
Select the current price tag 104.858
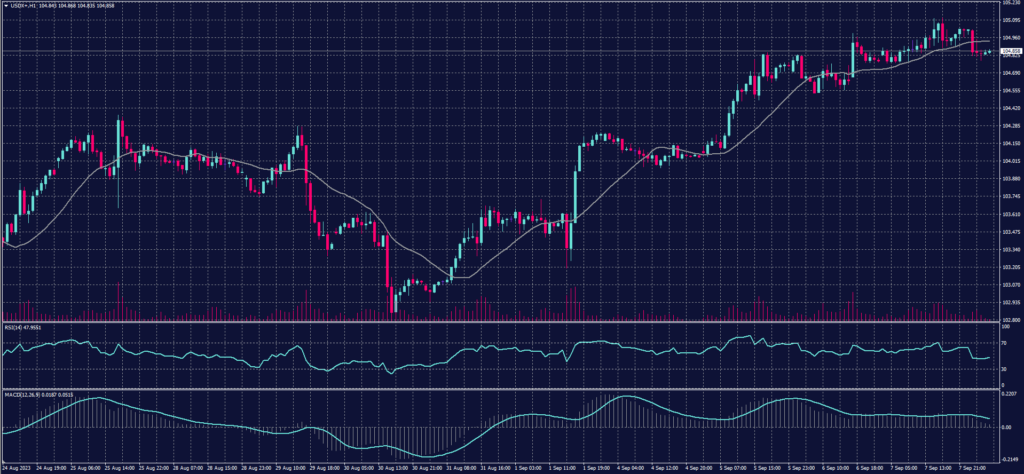(1012, 49)
